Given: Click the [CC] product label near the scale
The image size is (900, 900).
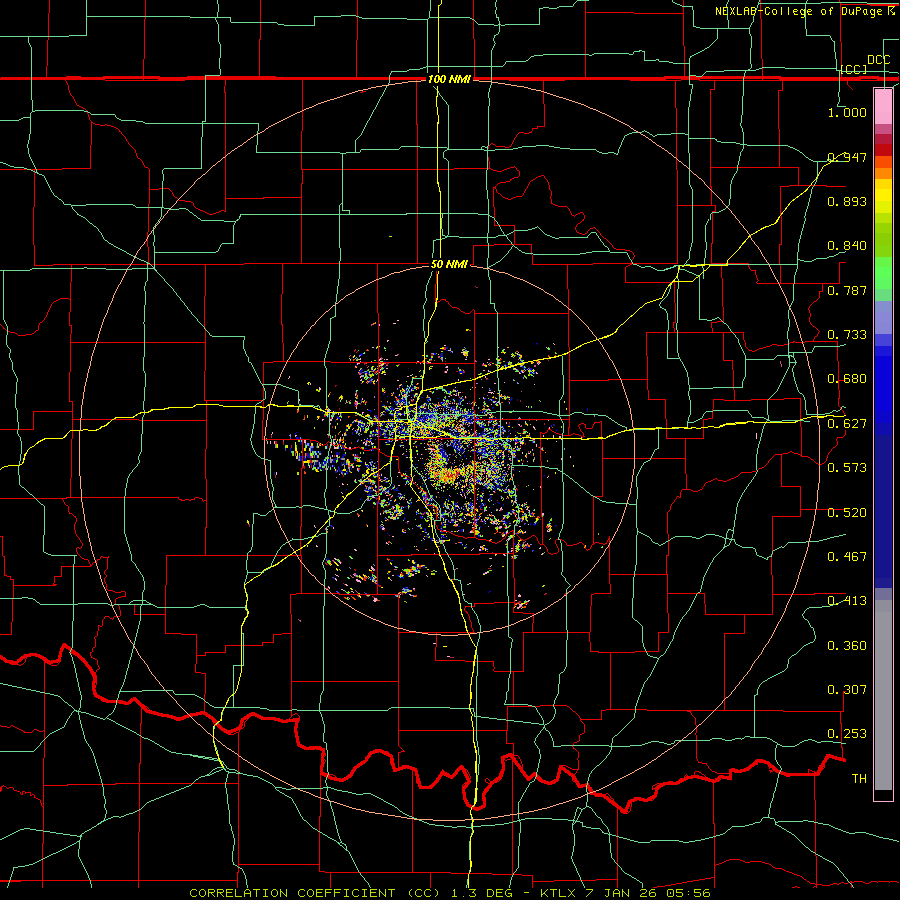Looking at the screenshot, I should (x=854, y=69).
